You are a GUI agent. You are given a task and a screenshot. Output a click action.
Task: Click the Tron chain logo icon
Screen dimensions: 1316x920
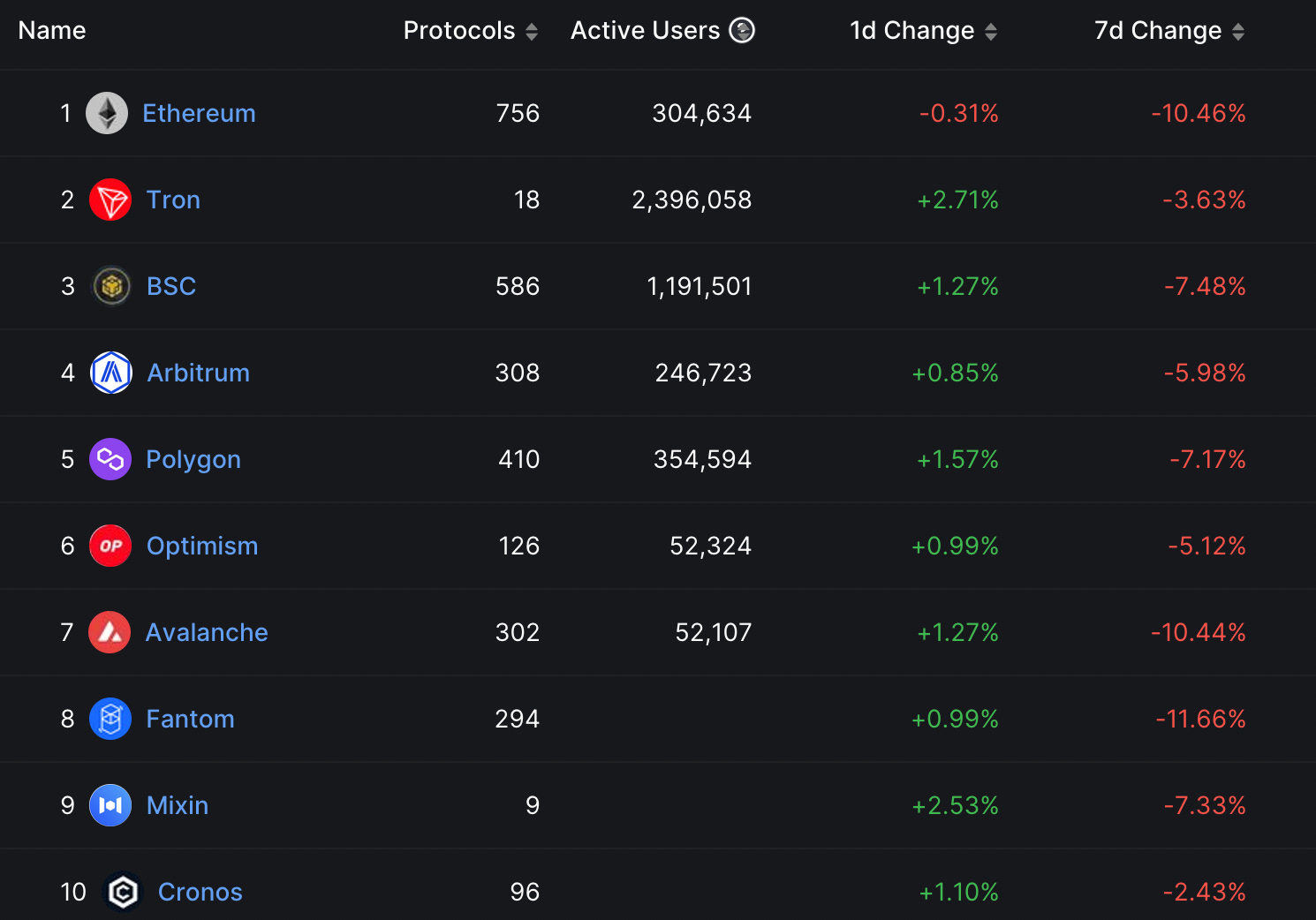click(x=110, y=200)
